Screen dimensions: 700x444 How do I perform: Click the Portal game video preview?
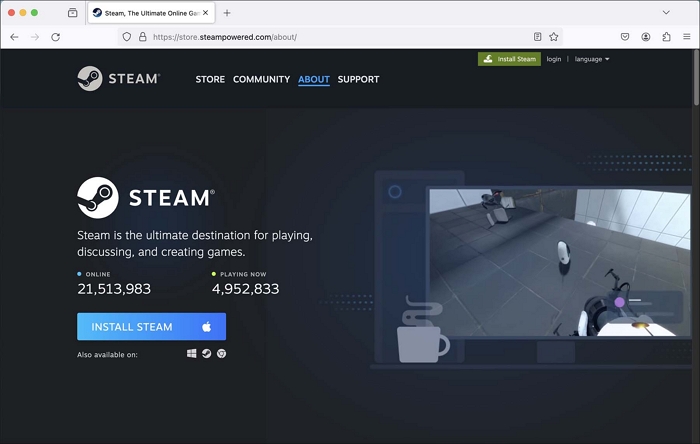(x=560, y=262)
